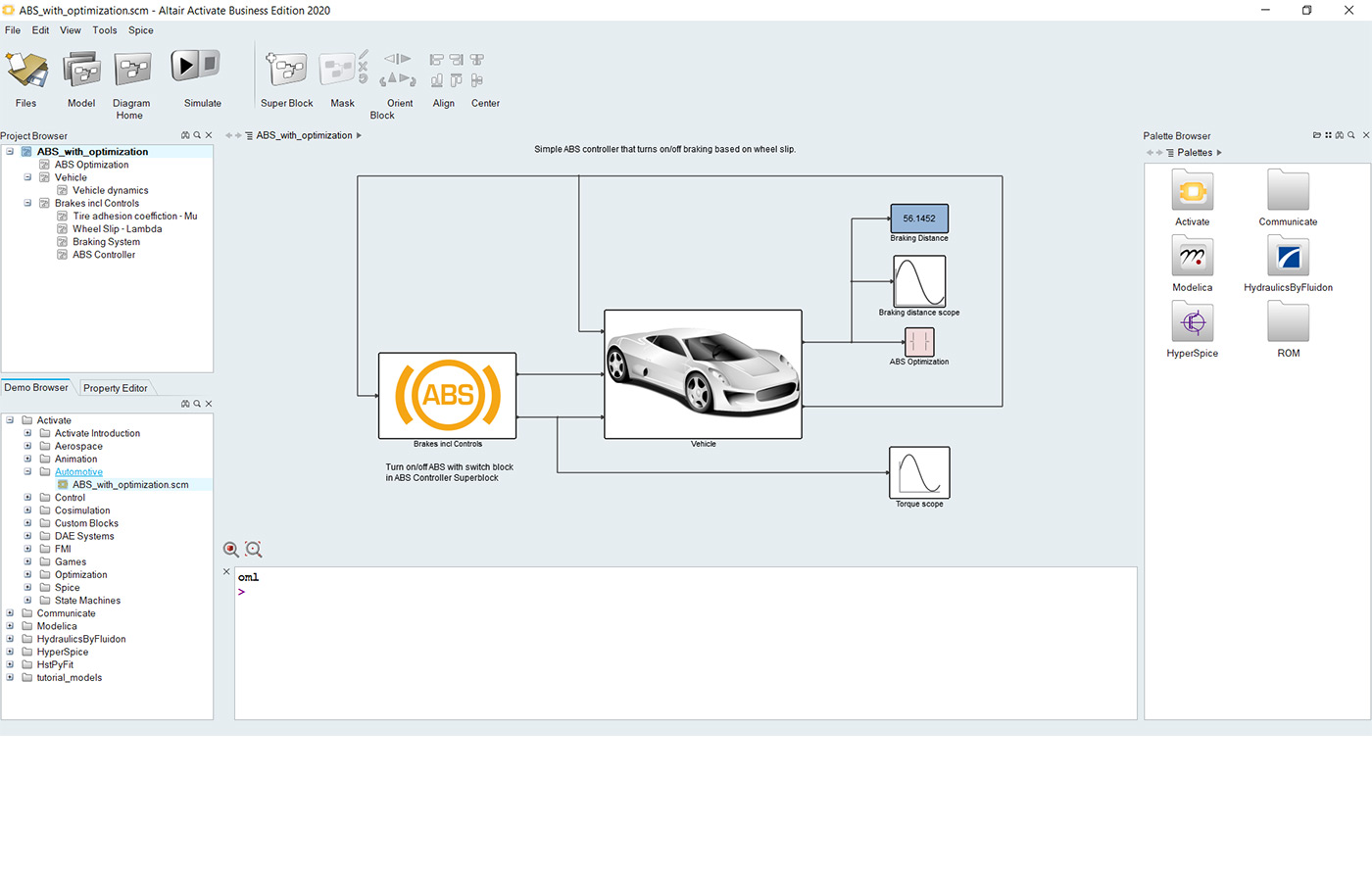This screenshot has height=875, width=1372.
Task: Open the Tools menu
Action: pos(105,30)
